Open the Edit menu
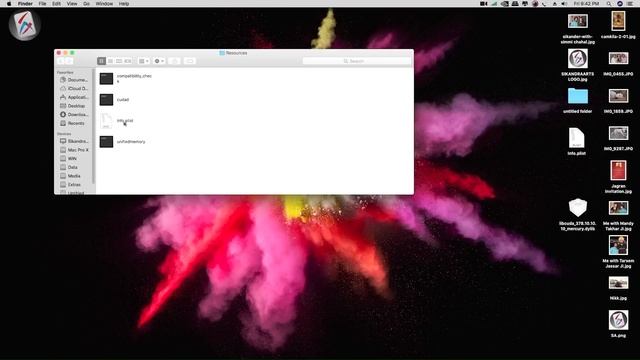Image resolution: width=640 pixels, height=360 pixels. (56, 4)
